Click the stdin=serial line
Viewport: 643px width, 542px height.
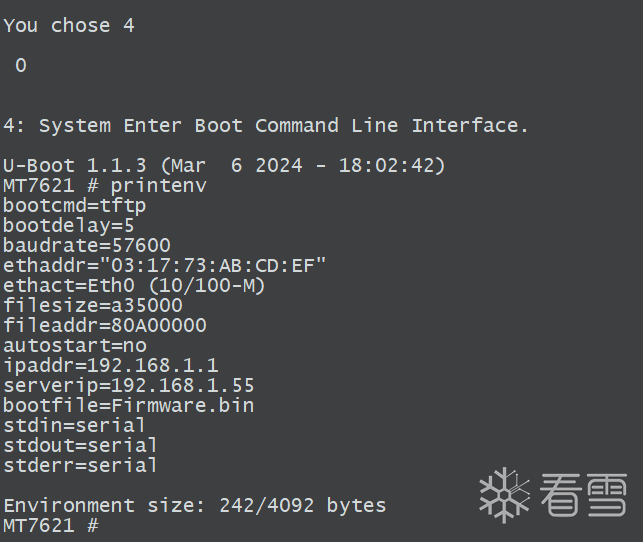coord(74,426)
